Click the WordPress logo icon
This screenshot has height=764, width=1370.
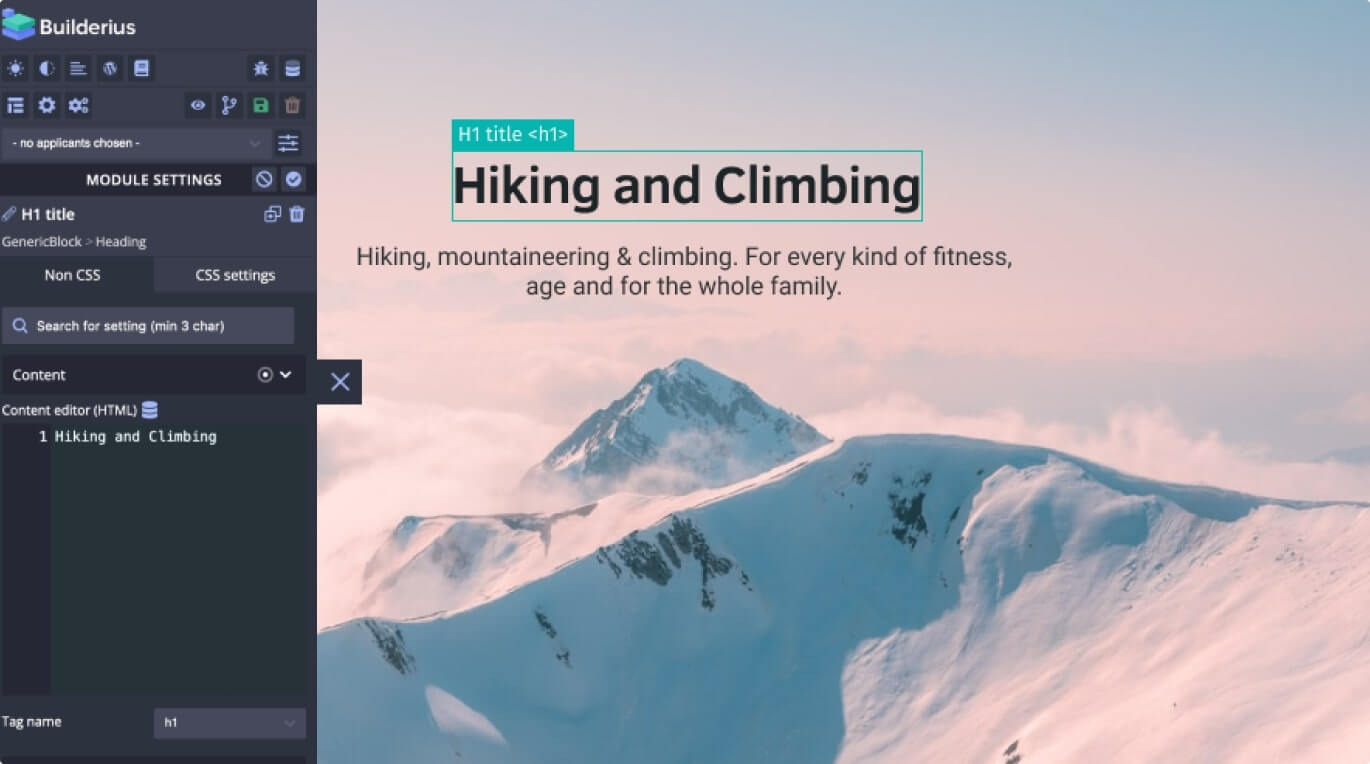click(110, 69)
